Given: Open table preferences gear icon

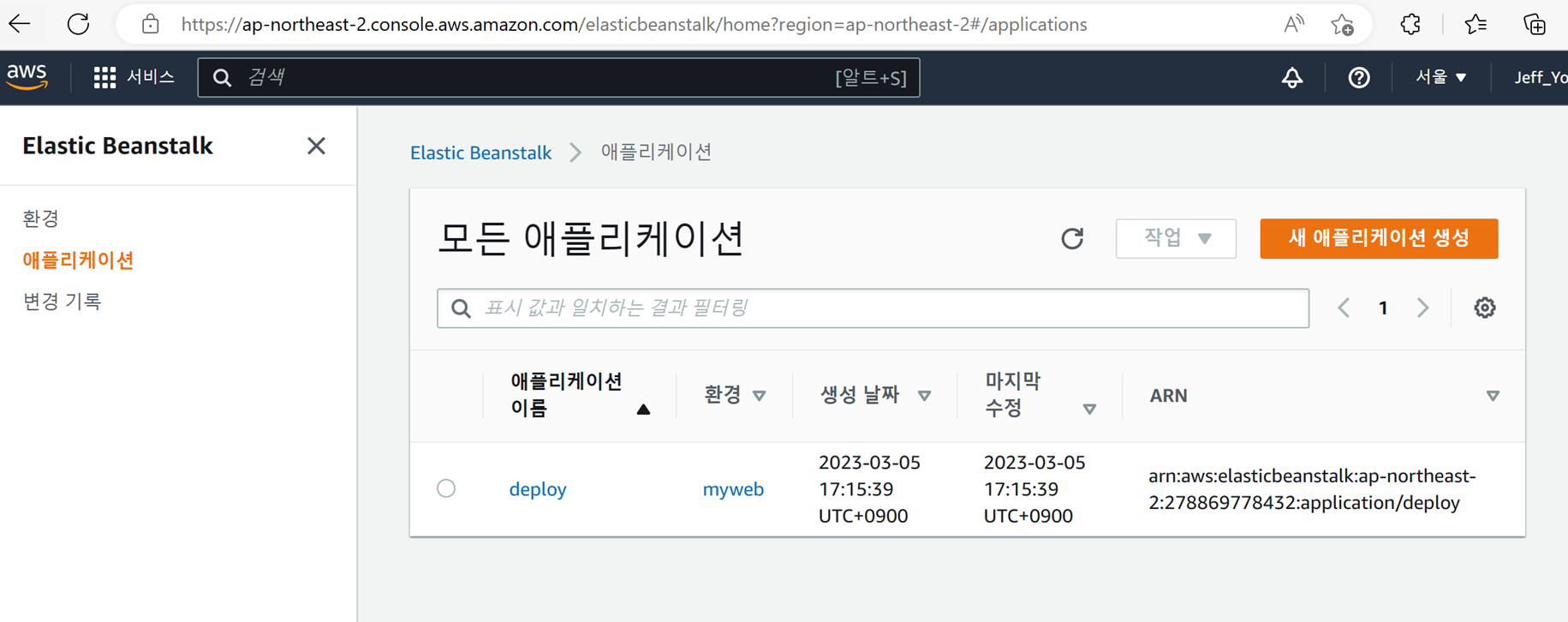Looking at the screenshot, I should point(1485,308).
